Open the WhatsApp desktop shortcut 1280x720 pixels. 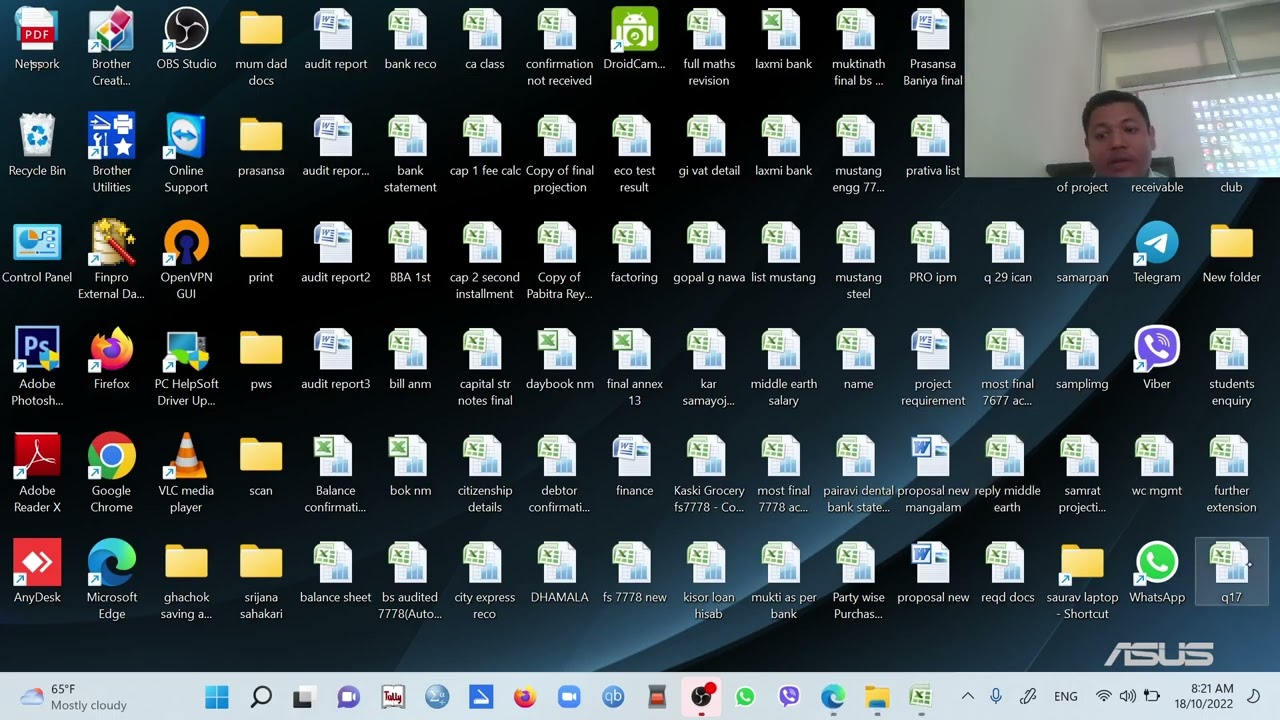(1157, 573)
